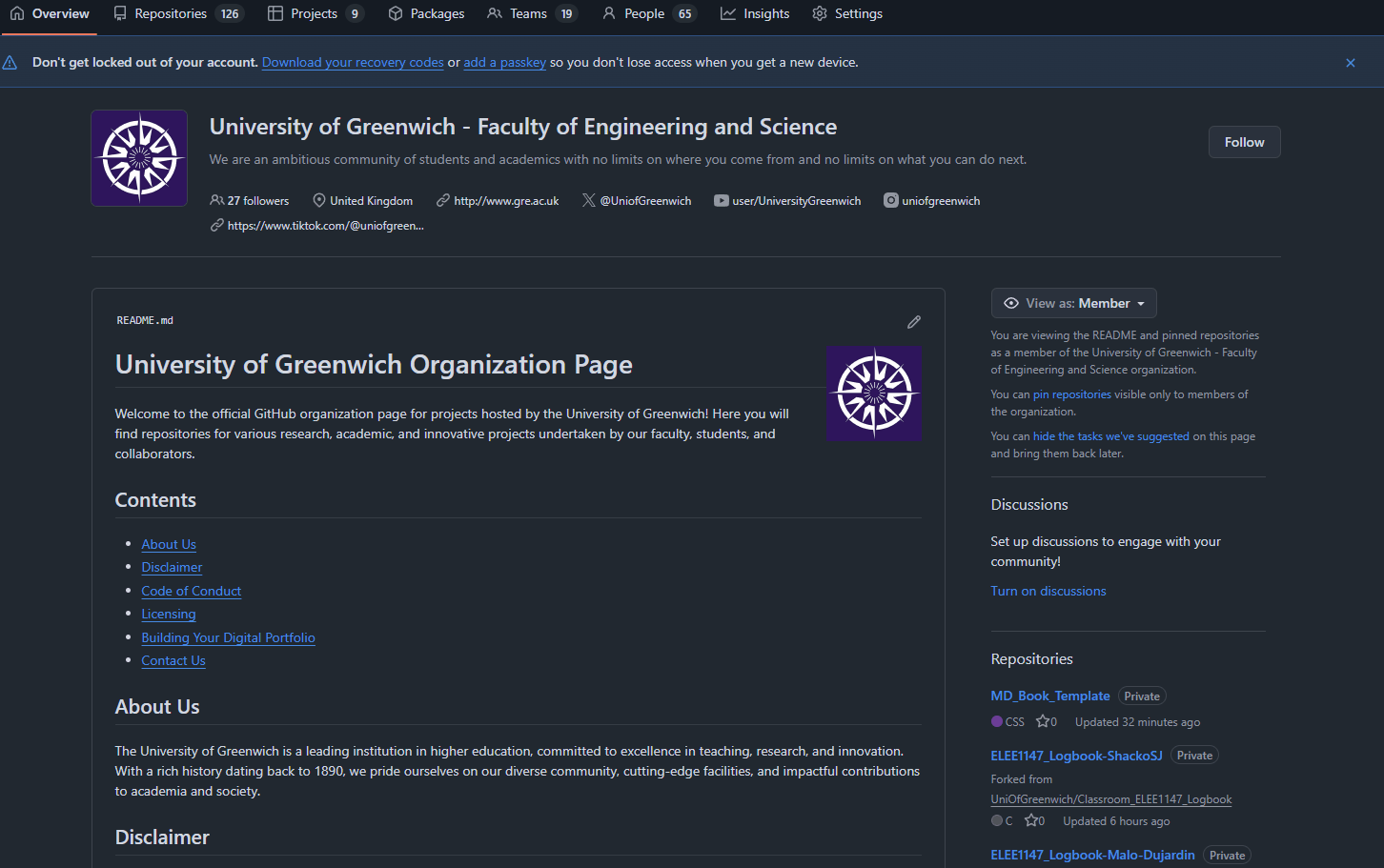The height and width of the screenshot is (868, 1384).
Task: Click the United Kingdom location pin icon
Action: (x=319, y=201)
